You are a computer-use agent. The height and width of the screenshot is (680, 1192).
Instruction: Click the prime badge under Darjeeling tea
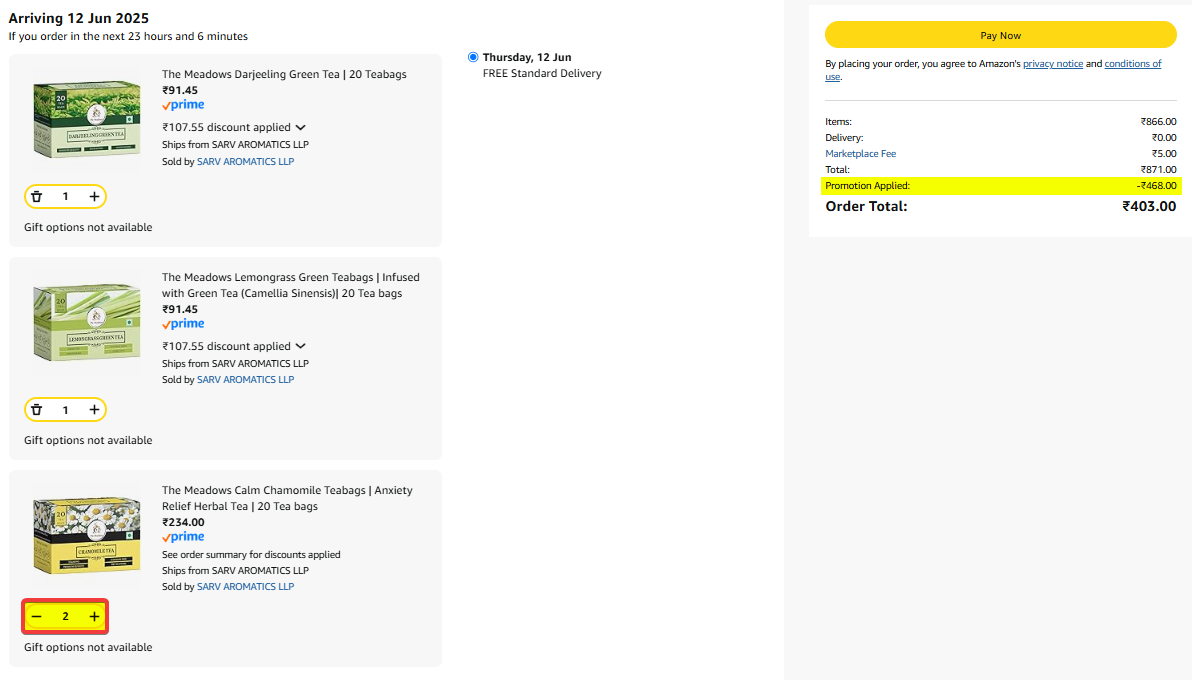pyautogui.click(x=183, y=105)
